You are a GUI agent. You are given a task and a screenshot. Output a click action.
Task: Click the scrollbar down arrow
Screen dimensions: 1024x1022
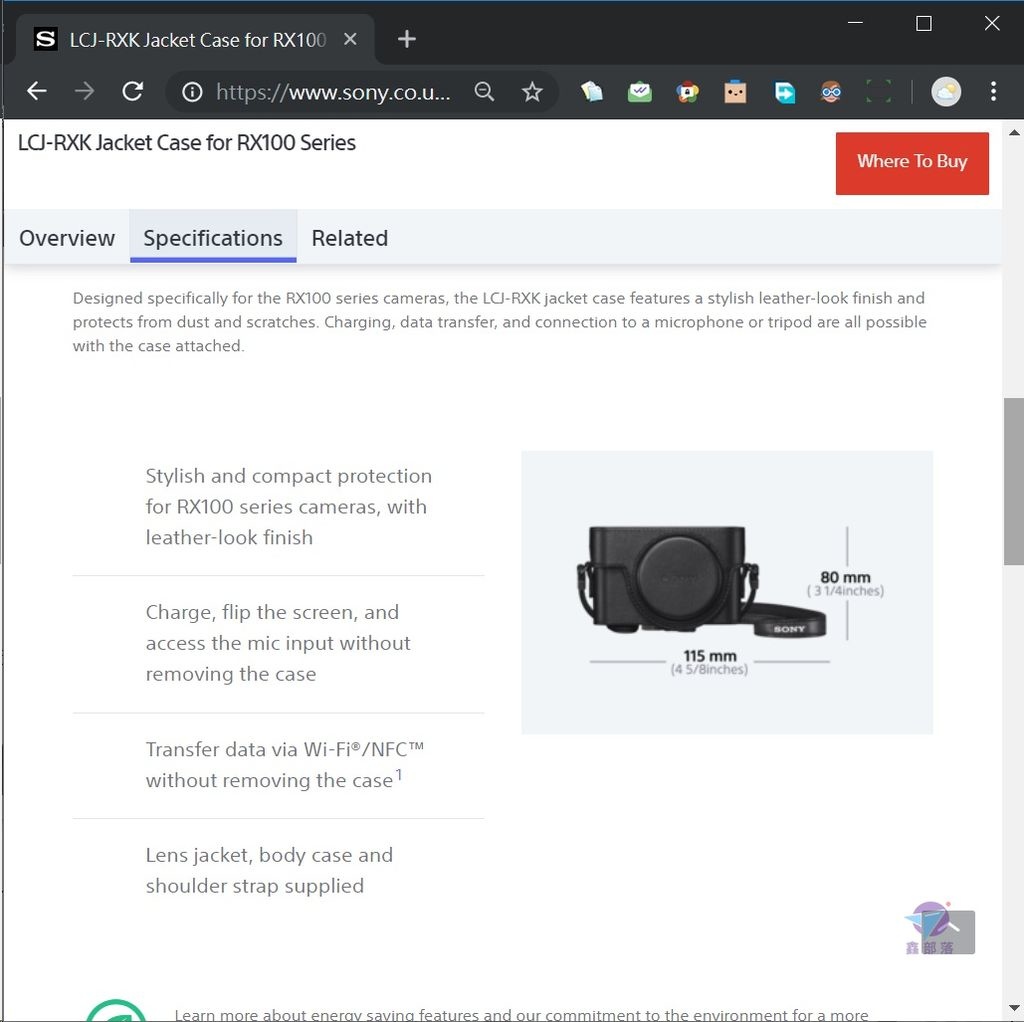pyautogui.click(x=1014, y=1008)
